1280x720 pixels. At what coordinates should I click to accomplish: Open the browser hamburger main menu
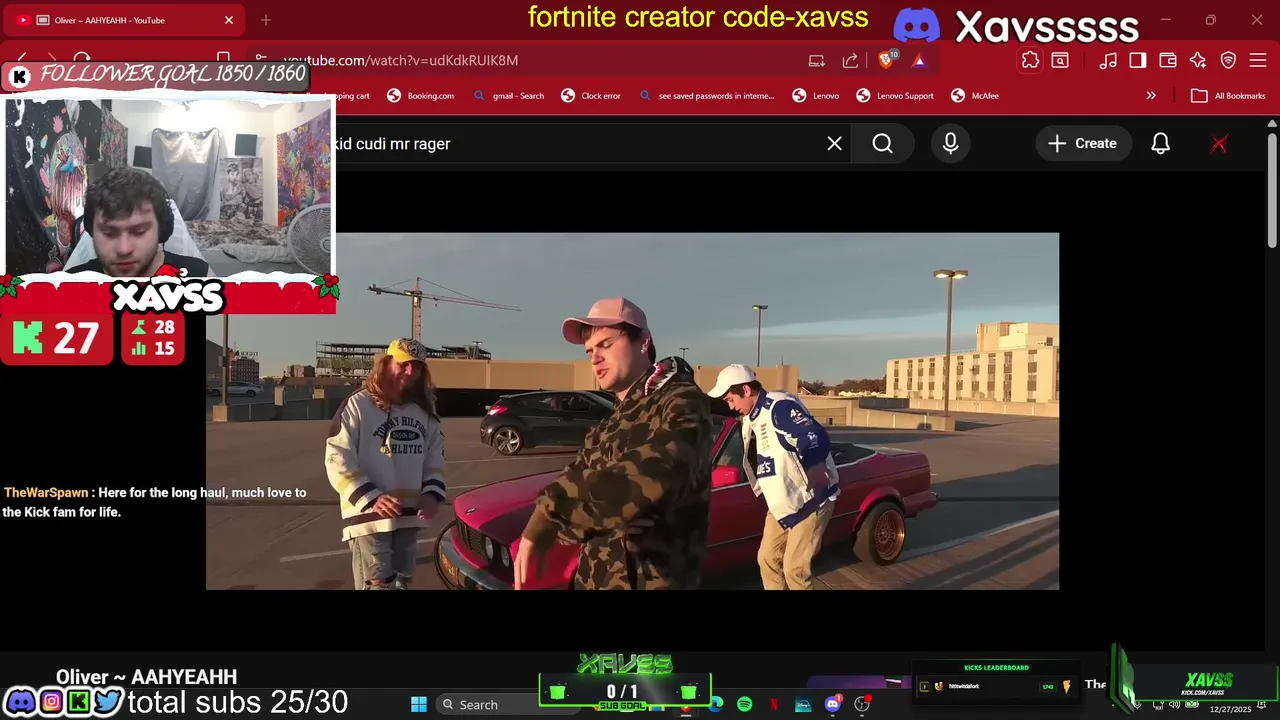pos(1258,60)
